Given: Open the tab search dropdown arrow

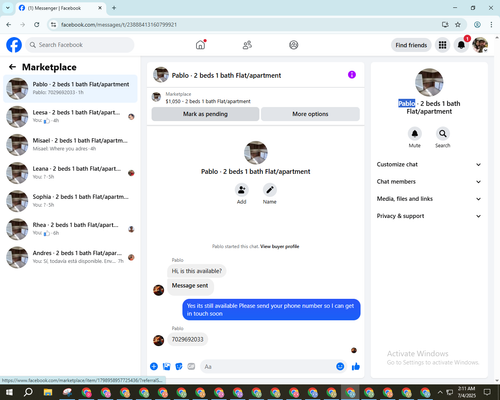Looking at the screenshot, I should point(8,8).
